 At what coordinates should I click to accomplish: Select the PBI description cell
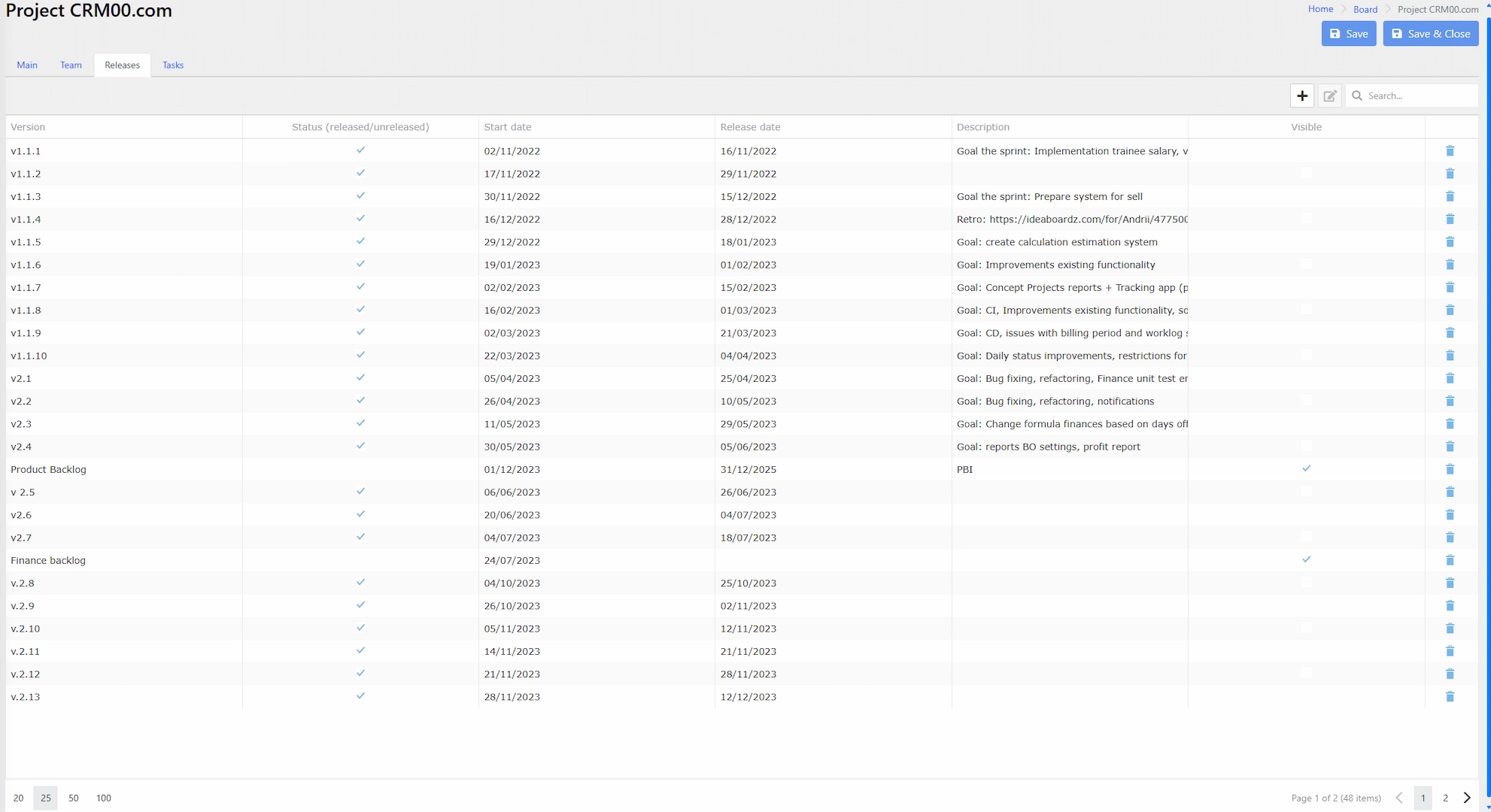[x=1070, y=469]
